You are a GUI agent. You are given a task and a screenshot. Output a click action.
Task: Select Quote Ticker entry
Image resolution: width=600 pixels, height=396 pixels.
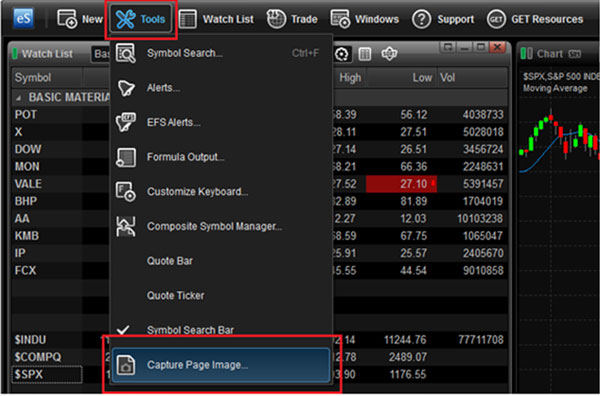pyautogui.click(x=221, y=296)
